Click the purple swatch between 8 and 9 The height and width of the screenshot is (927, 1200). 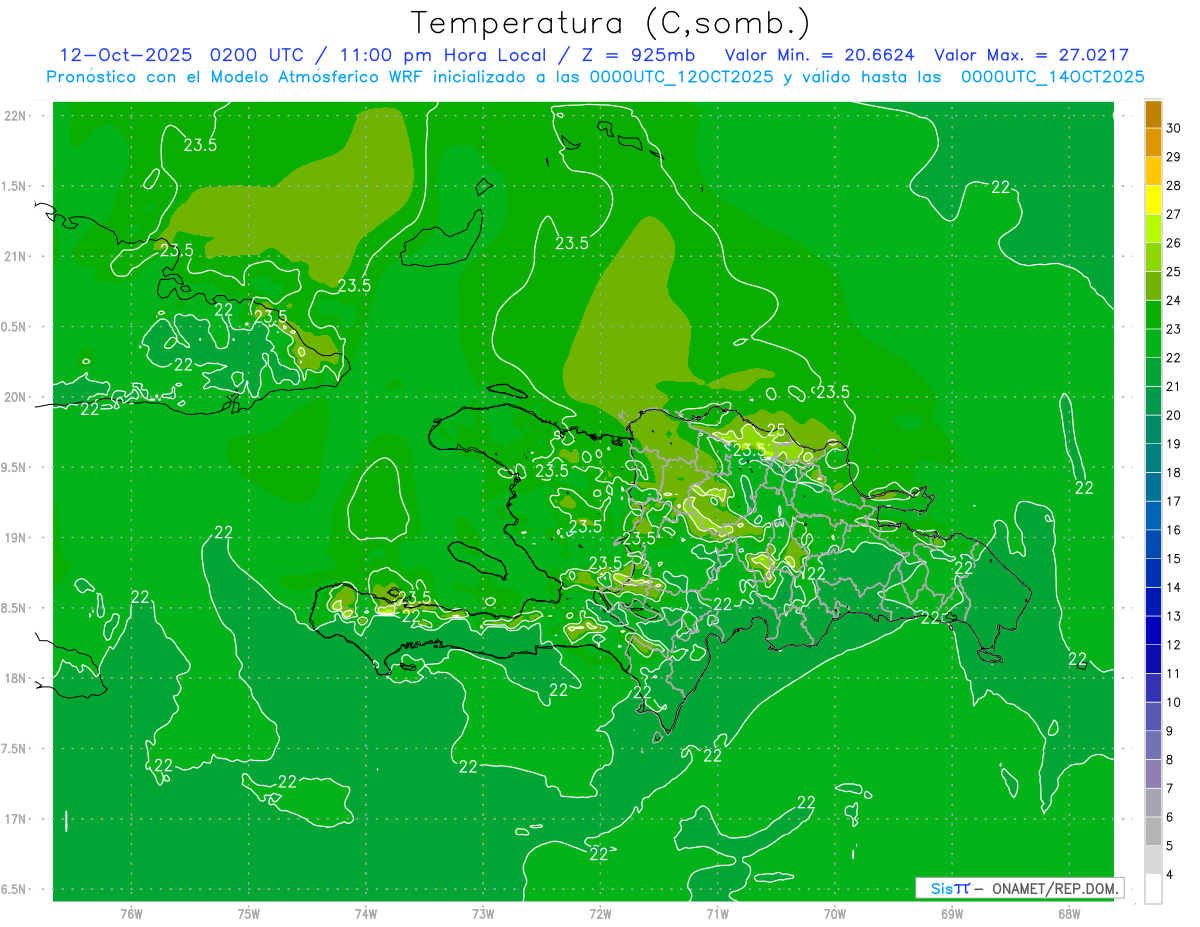point(1153,745)
